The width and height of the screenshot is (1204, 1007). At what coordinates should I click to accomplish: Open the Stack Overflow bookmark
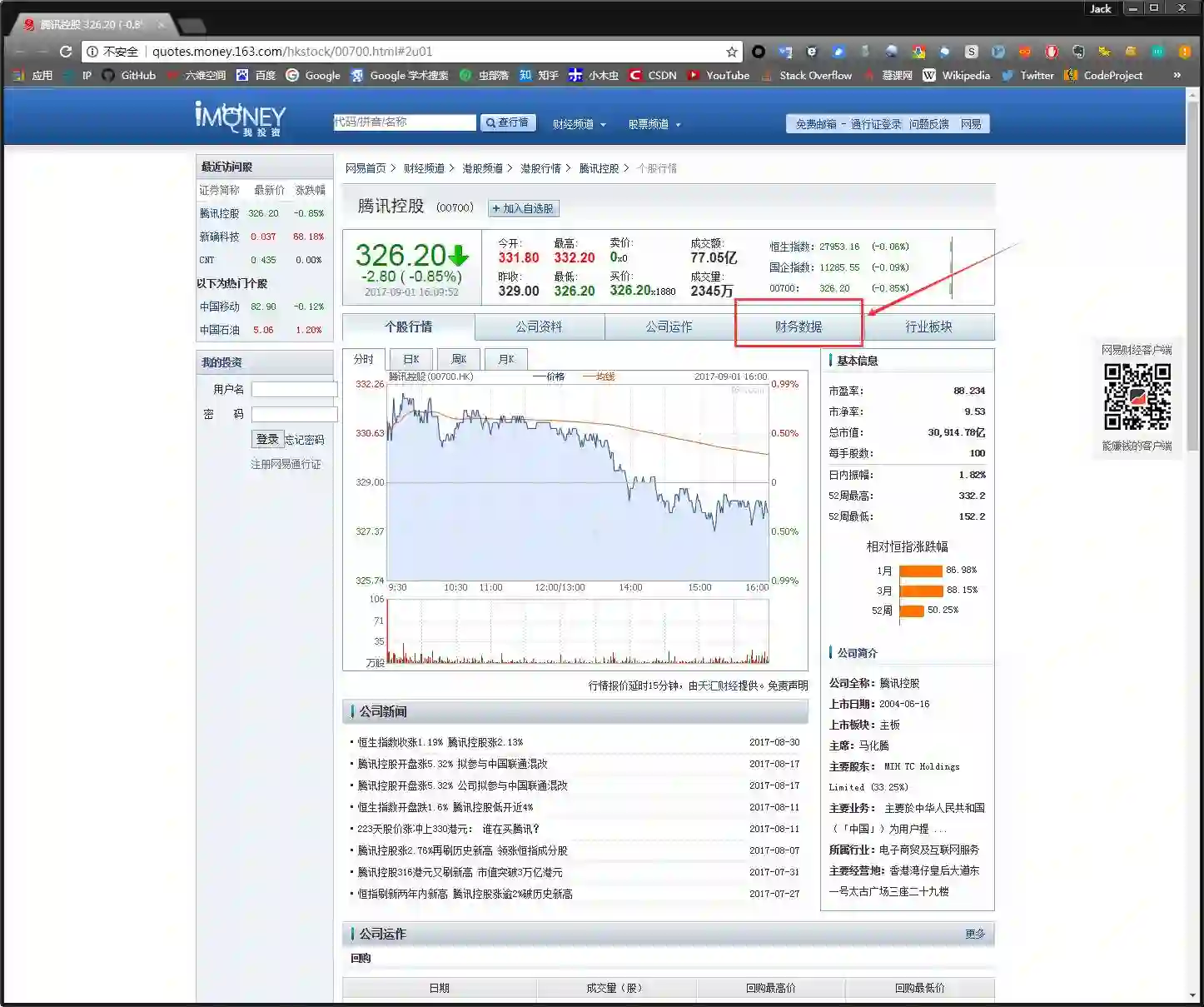[806, 75]
